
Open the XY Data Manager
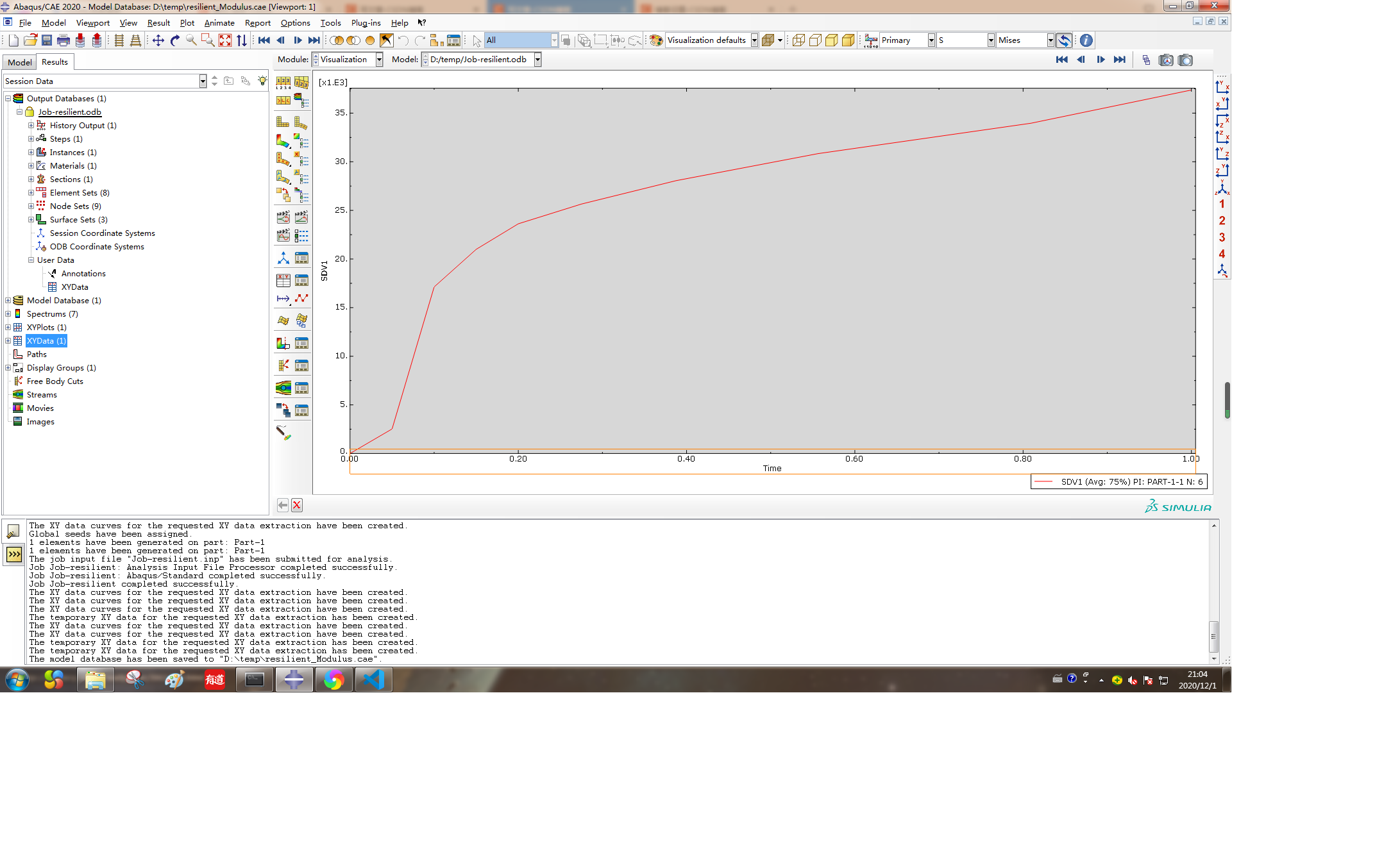[301, 280]
